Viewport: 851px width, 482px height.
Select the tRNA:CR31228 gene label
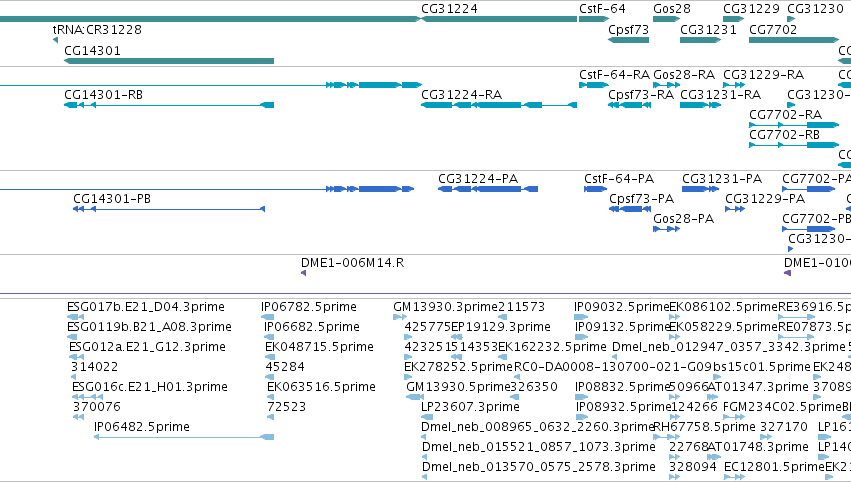pos(97,29)
